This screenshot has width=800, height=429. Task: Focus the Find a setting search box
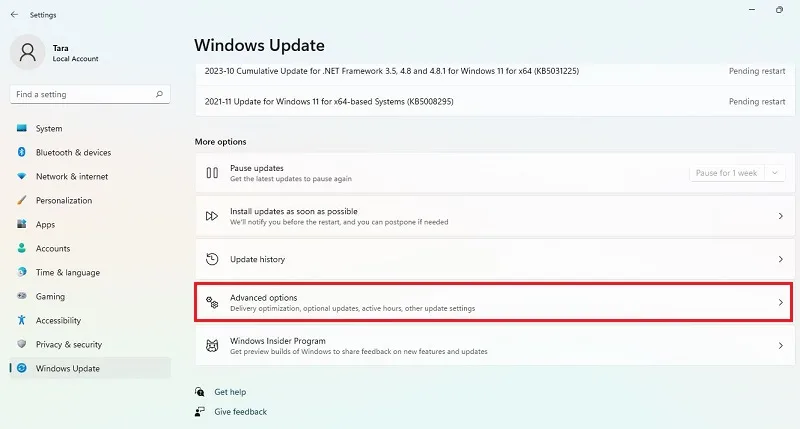point(90,94)
